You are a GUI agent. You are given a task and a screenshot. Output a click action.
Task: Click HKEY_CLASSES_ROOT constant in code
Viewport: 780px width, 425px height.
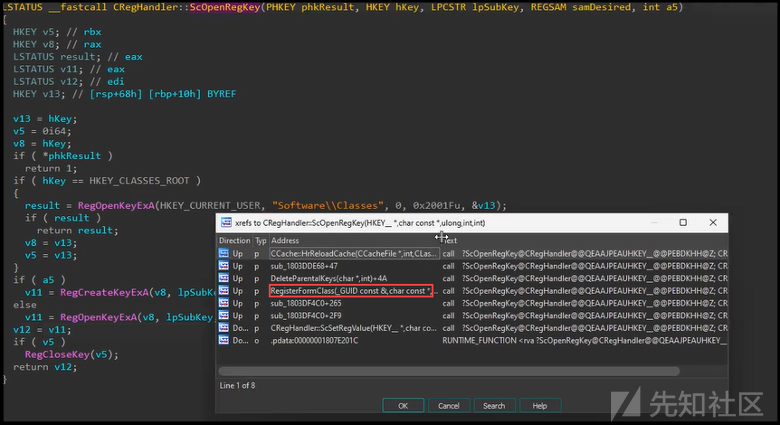[139, 181]
